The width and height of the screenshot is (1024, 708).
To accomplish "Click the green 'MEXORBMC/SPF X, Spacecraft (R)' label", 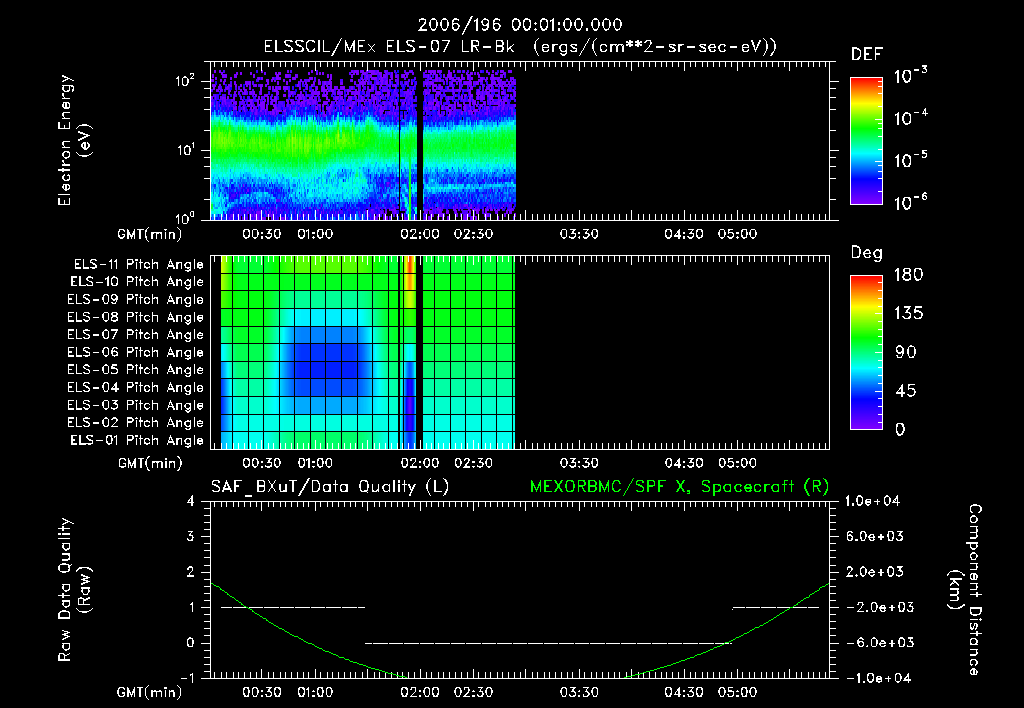I will 679,487.
